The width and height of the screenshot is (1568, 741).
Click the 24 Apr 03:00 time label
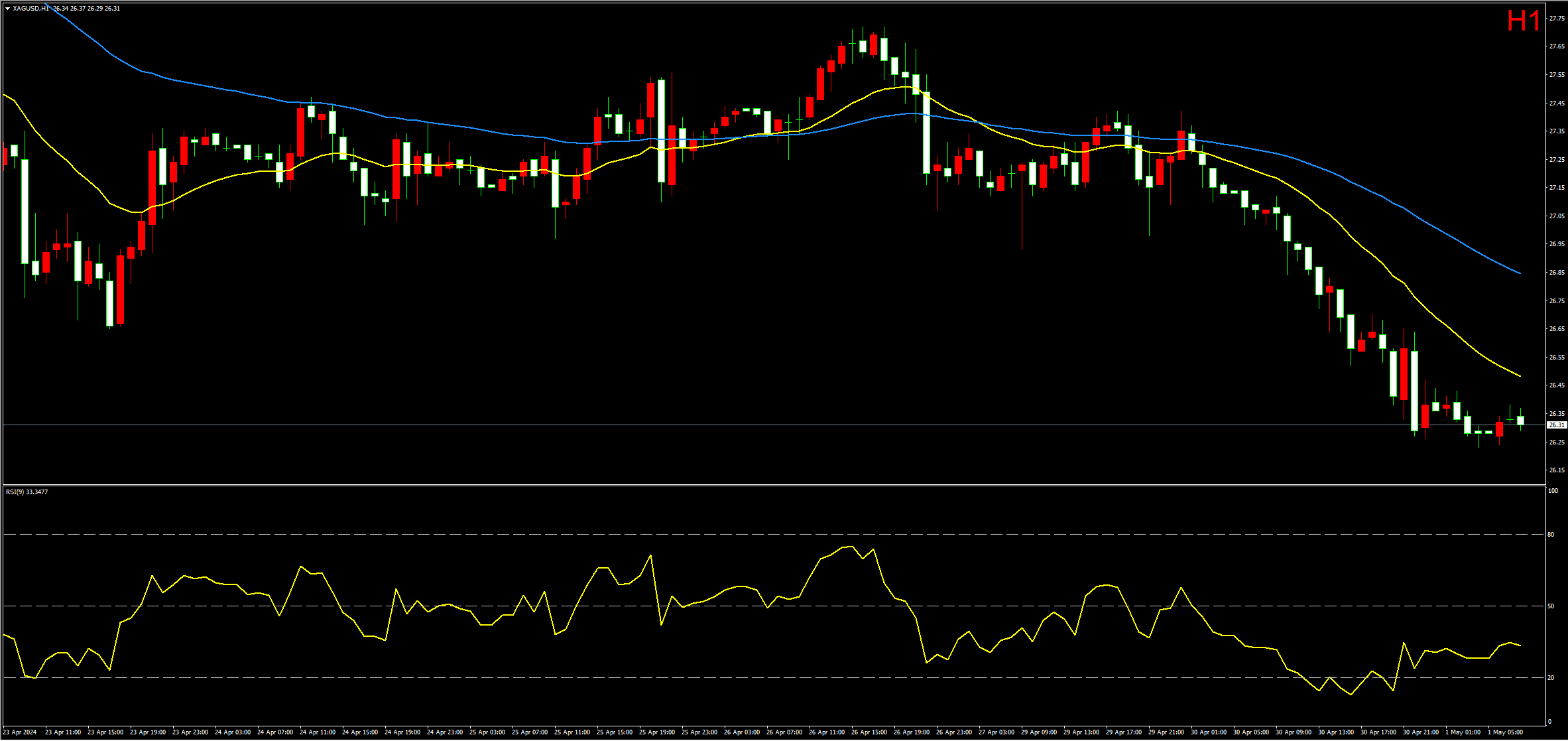click(x=233, y=732)
